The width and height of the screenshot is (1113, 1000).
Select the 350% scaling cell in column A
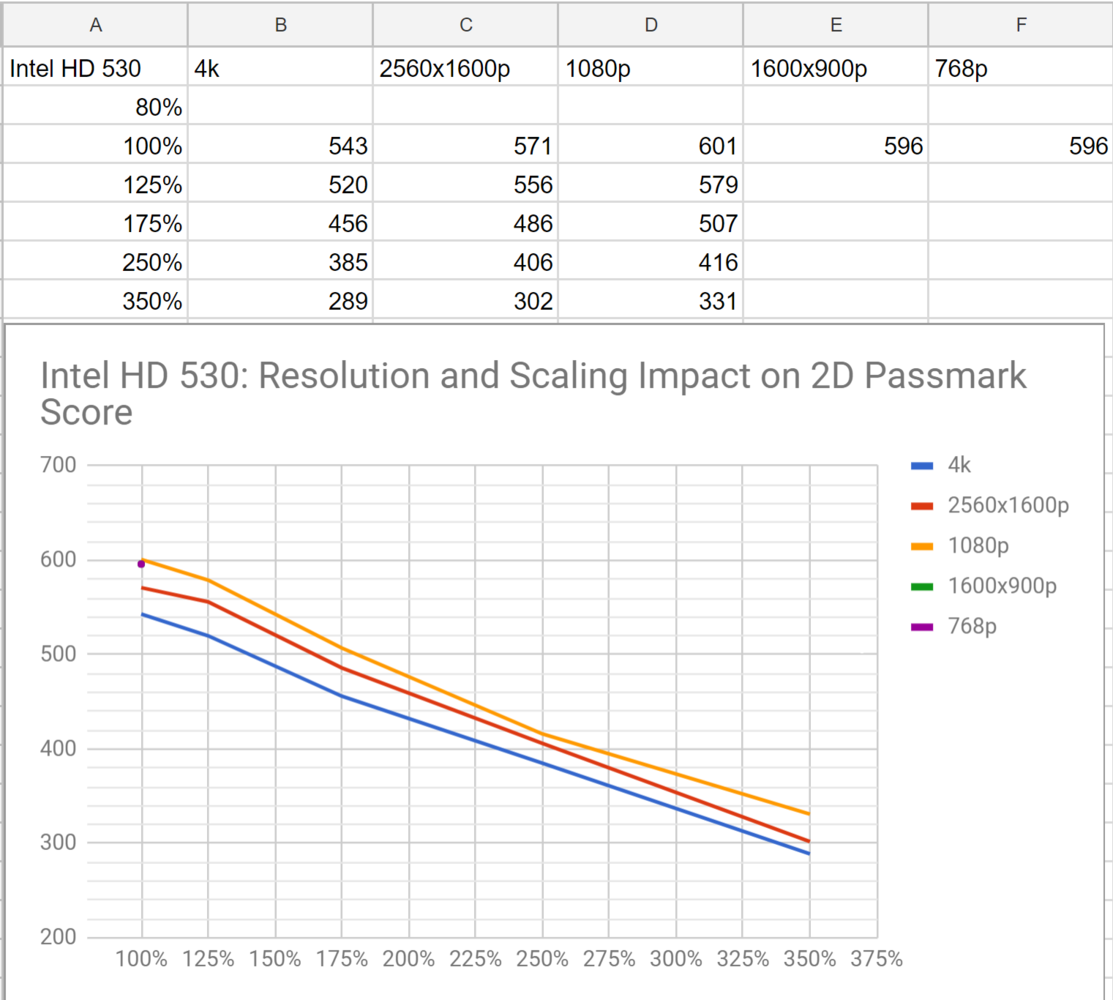[x=95, y=300]
